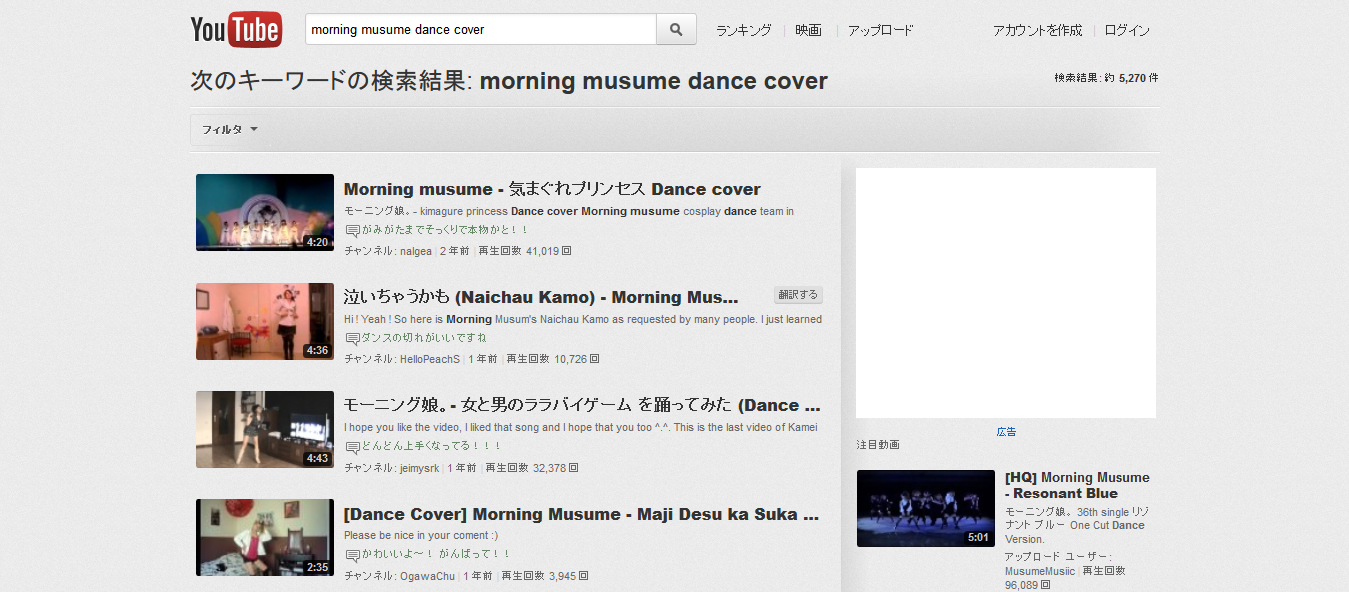
Task: Click the 4:43 duration badge
Action: tap(318, 459)
